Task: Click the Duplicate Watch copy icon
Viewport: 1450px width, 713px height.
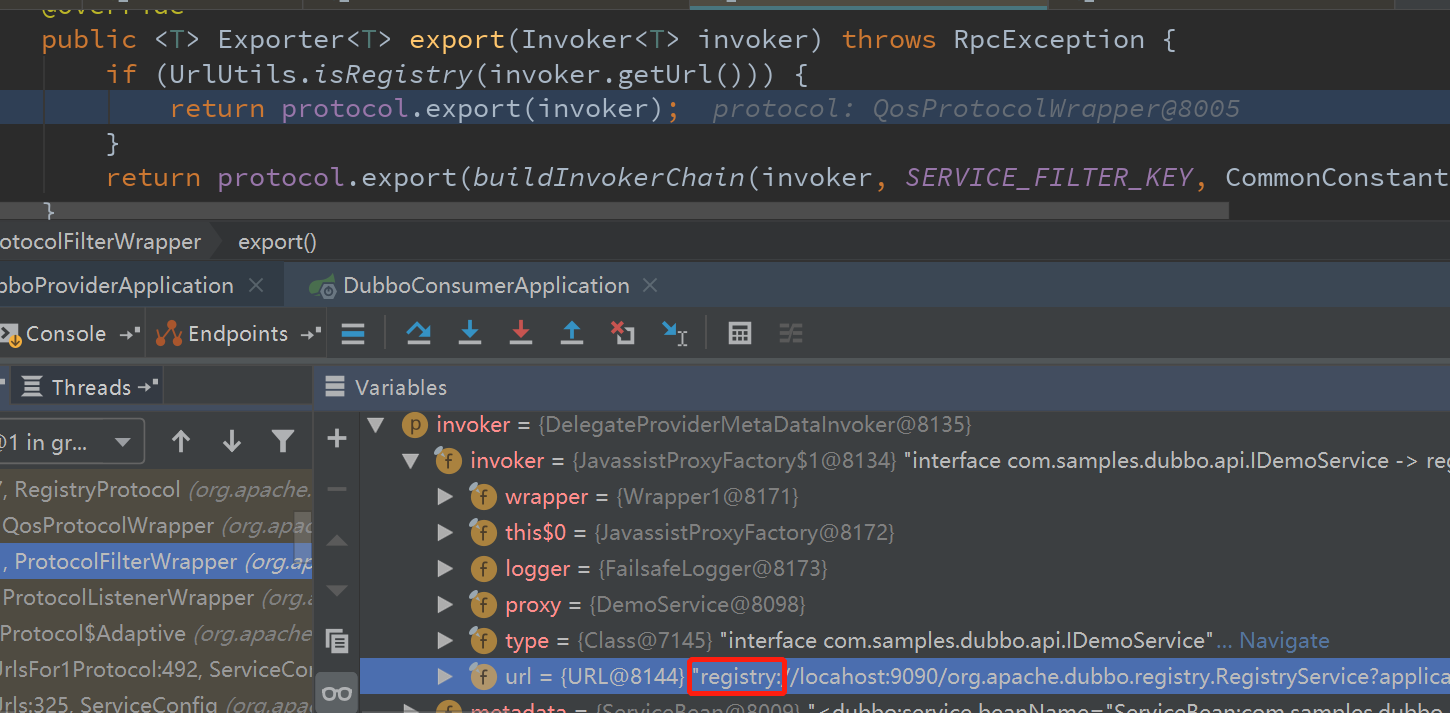Action: click(337, 641)
